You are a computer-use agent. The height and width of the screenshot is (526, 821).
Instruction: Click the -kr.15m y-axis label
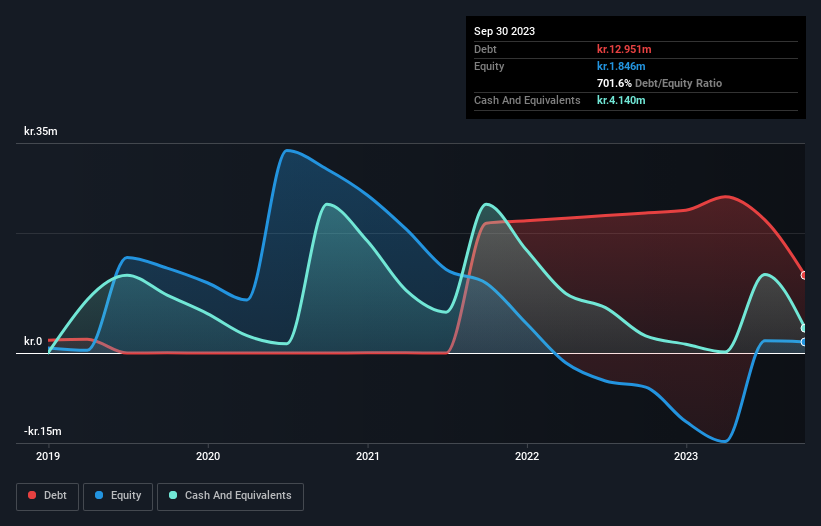pos(42,431)
